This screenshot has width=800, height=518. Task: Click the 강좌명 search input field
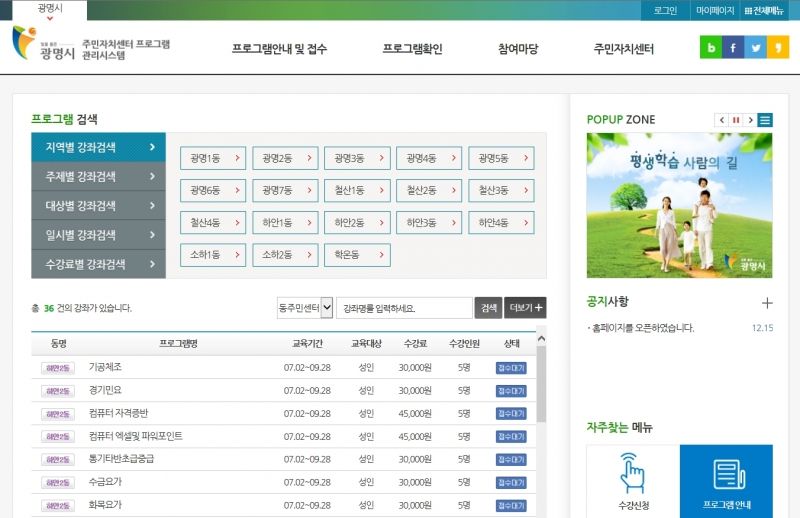click(404, 308)
